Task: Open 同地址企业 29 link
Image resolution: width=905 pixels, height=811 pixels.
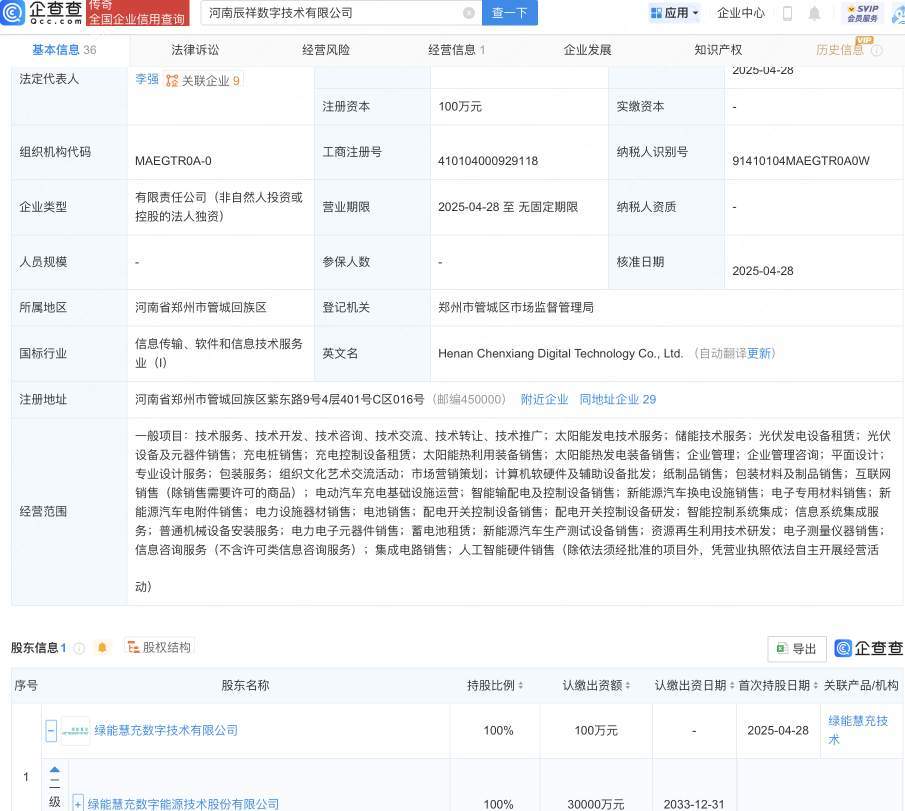Action: (x=618, y=399)
